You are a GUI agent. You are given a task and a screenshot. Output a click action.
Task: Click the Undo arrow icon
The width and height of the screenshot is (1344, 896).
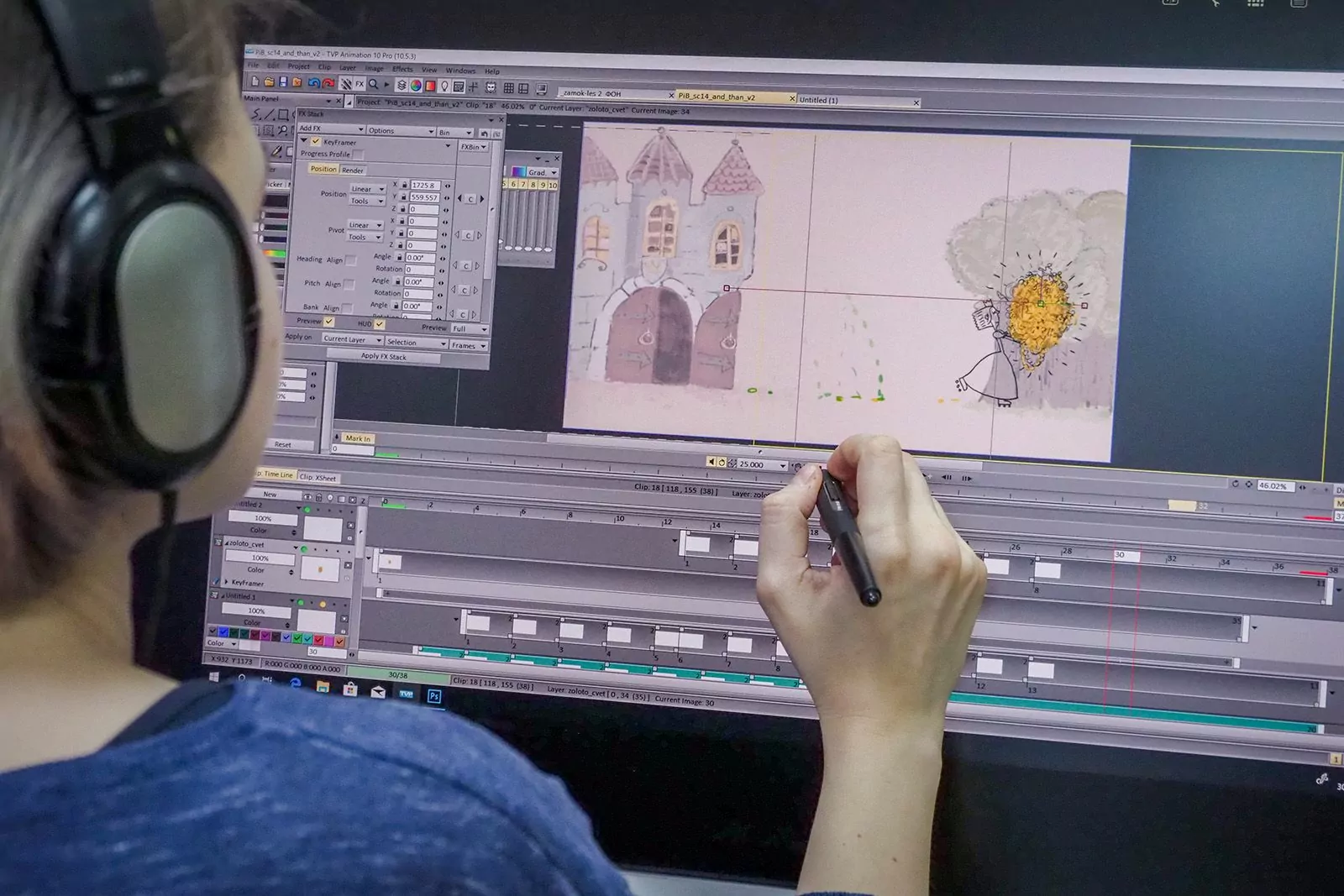tap(313, 83)
